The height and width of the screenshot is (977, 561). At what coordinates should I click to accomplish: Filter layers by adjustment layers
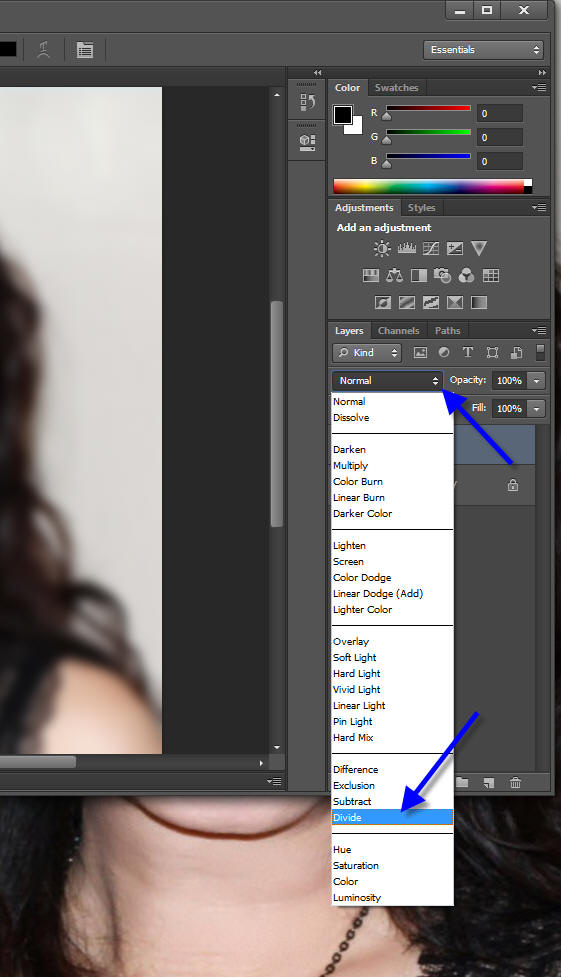tap(444, 353)
